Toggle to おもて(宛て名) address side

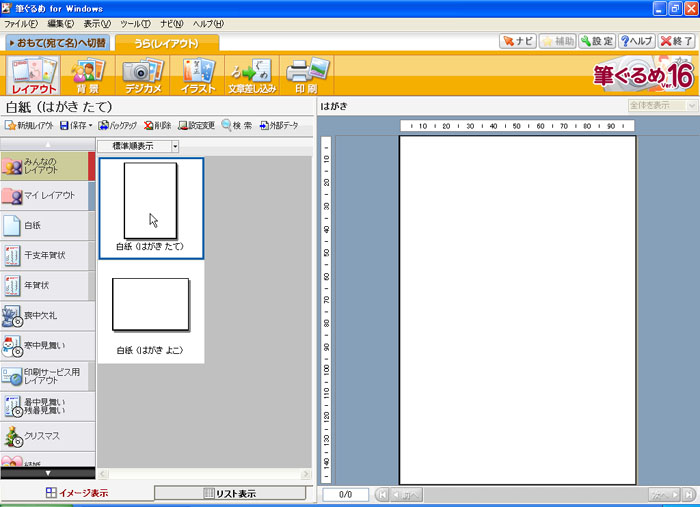coord(58,43)
